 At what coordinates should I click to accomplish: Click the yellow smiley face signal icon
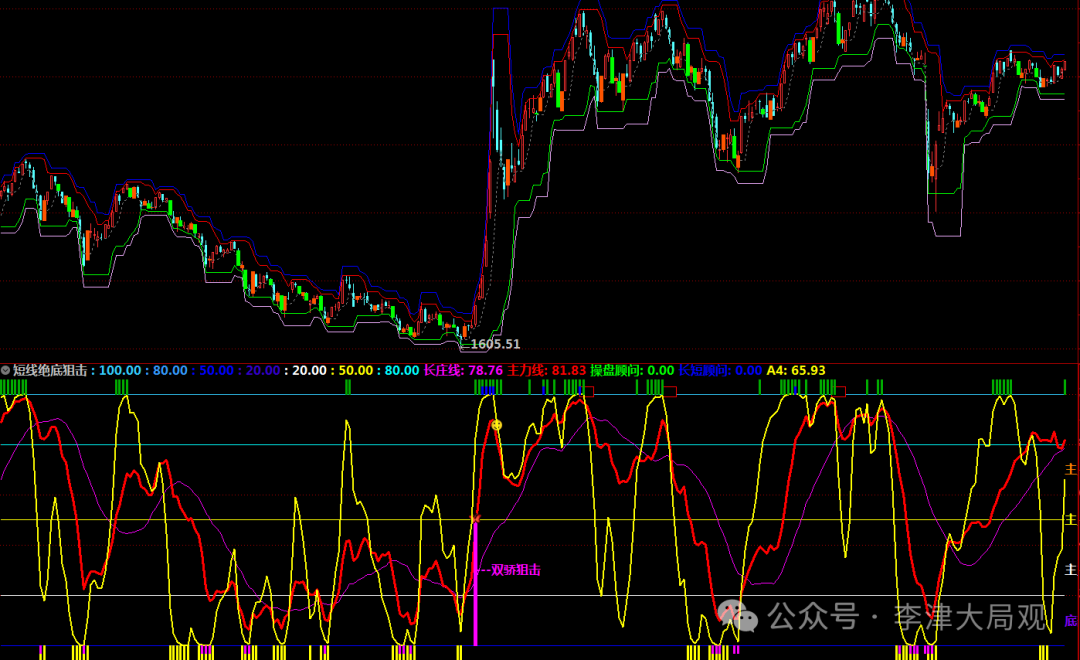[x=496, y=425]
